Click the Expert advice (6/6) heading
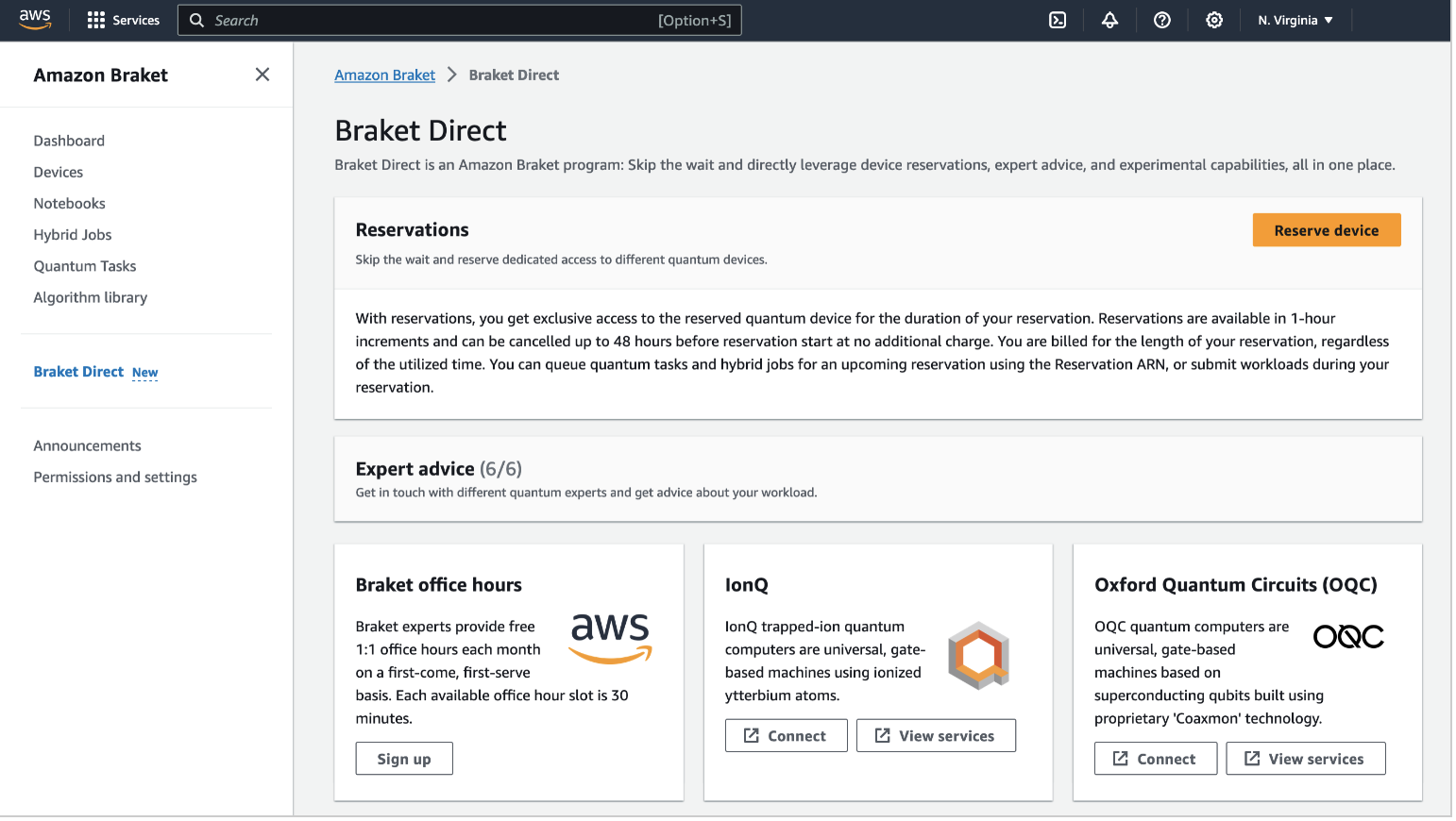This screenshot has height=821, width=1456. coord(439,469)
